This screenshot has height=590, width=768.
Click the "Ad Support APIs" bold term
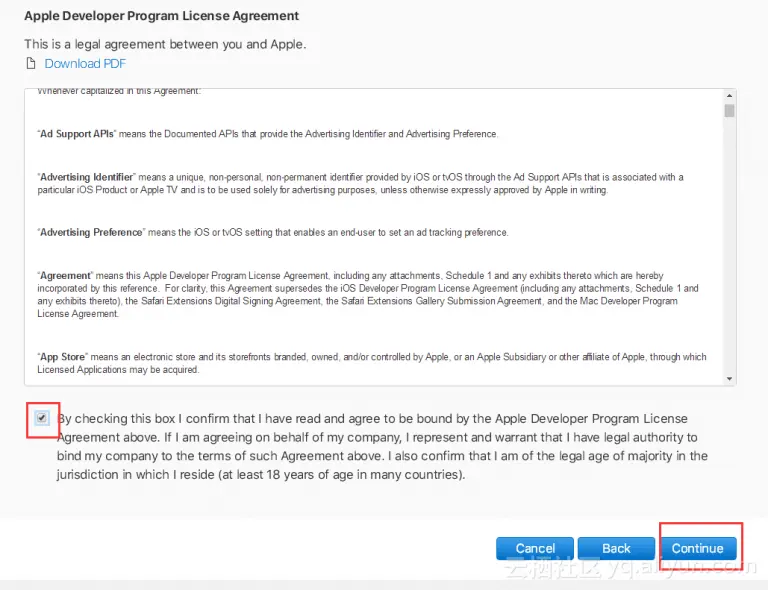77,134
